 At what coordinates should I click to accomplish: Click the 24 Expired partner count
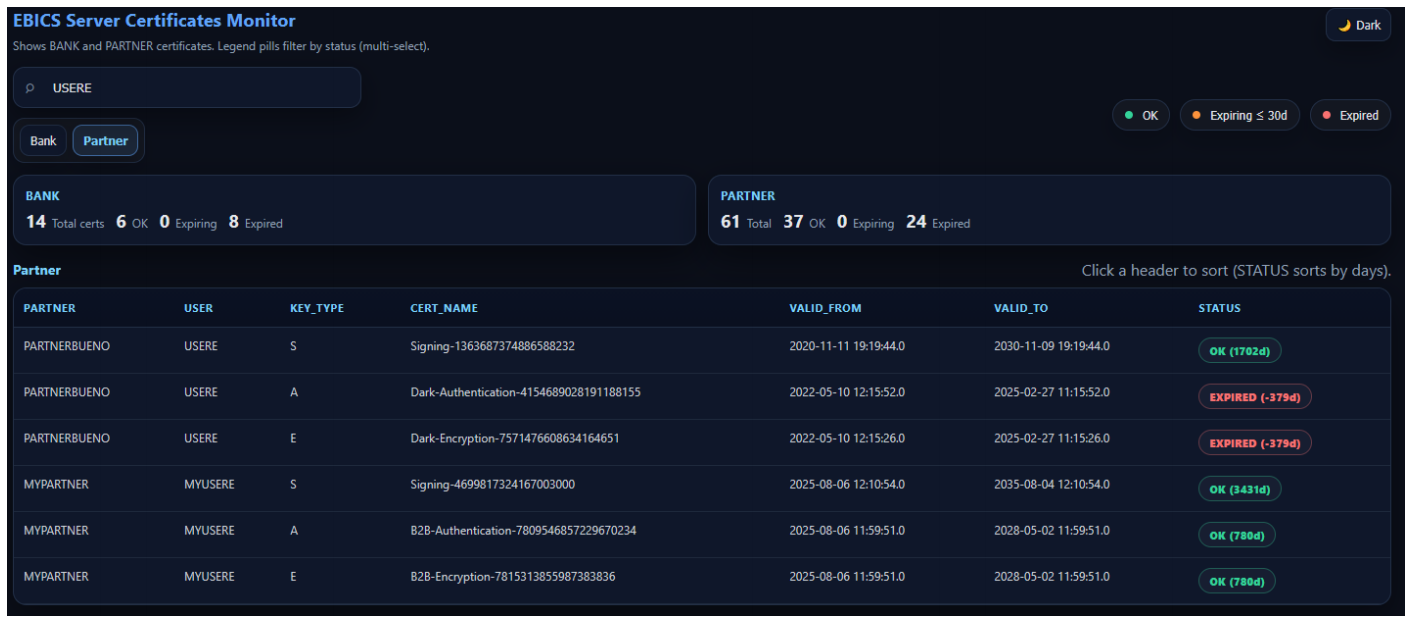coord(938,222)
